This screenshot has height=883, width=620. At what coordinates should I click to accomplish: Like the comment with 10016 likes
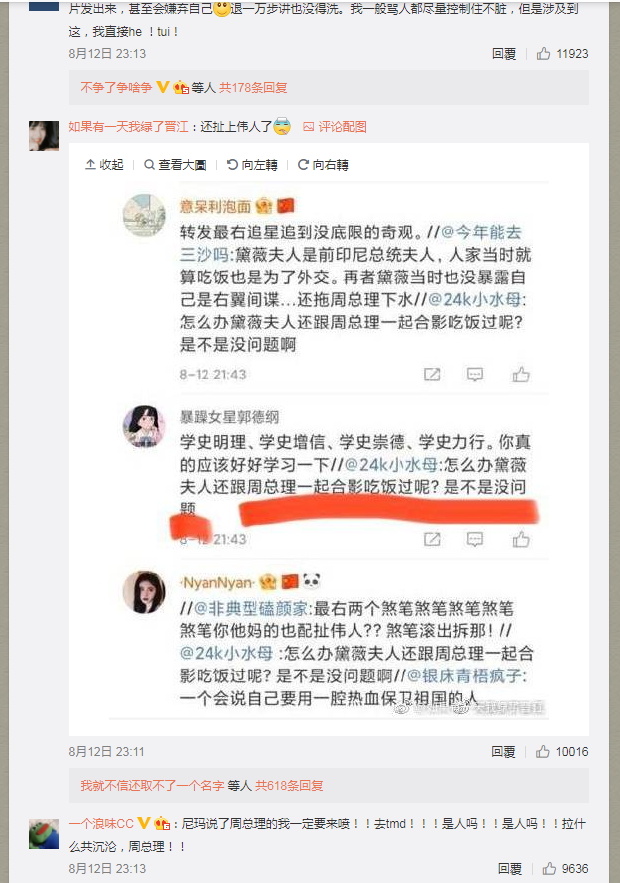click(562, 751)
